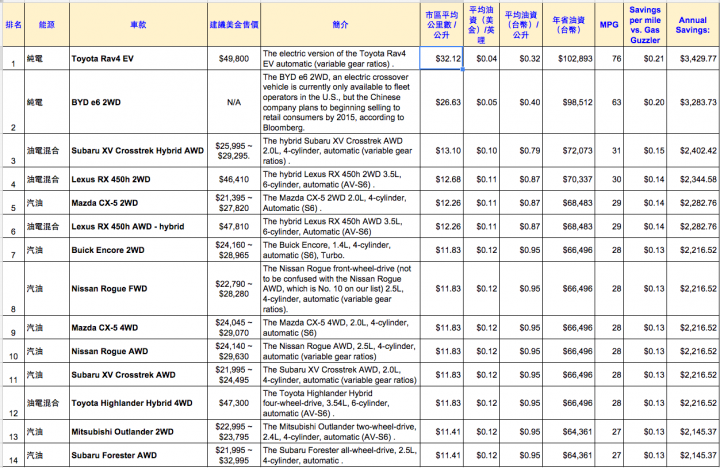Click the $12.68 cell
The height and width of the screenshot is (468, 720).
441,179
